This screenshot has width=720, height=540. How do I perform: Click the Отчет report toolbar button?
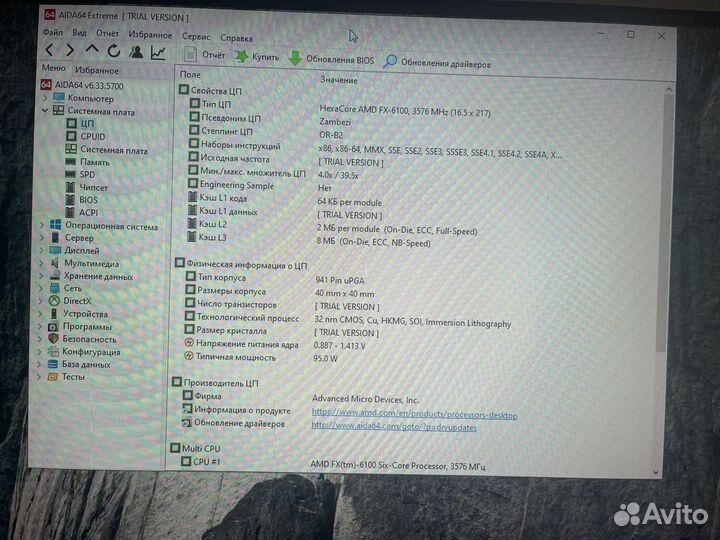pyautogui.click(x=204, y=56)
